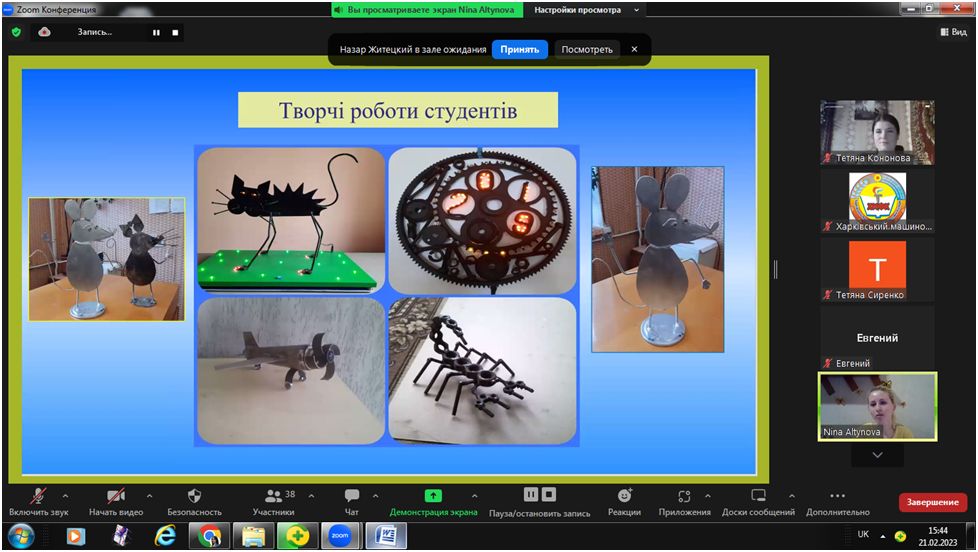This screenshot has height=552, width=978.
Task: Click the UK language indicator
Action: click(863, 535)
